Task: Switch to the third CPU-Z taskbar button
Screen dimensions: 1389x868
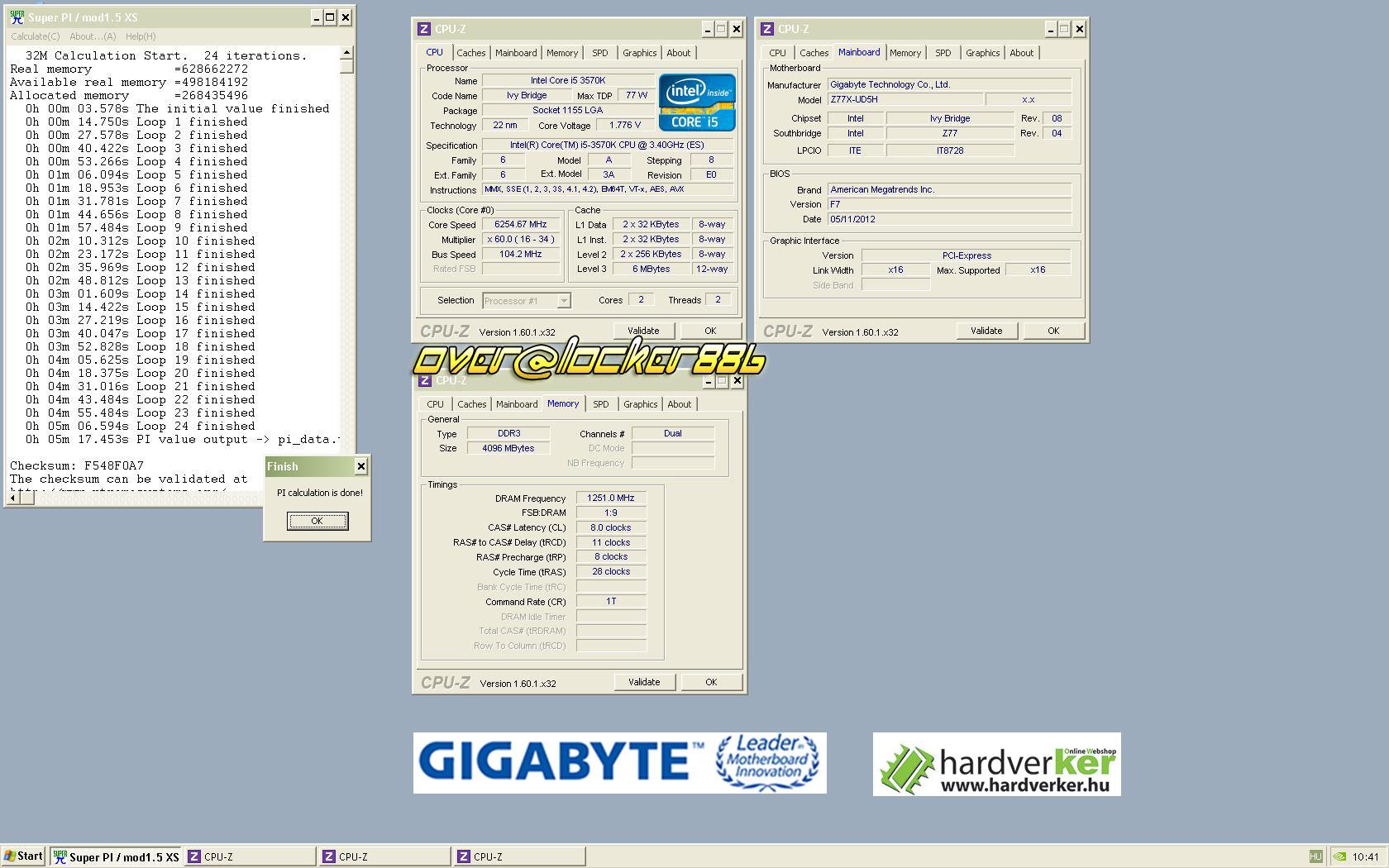Action: coord(519,856)
